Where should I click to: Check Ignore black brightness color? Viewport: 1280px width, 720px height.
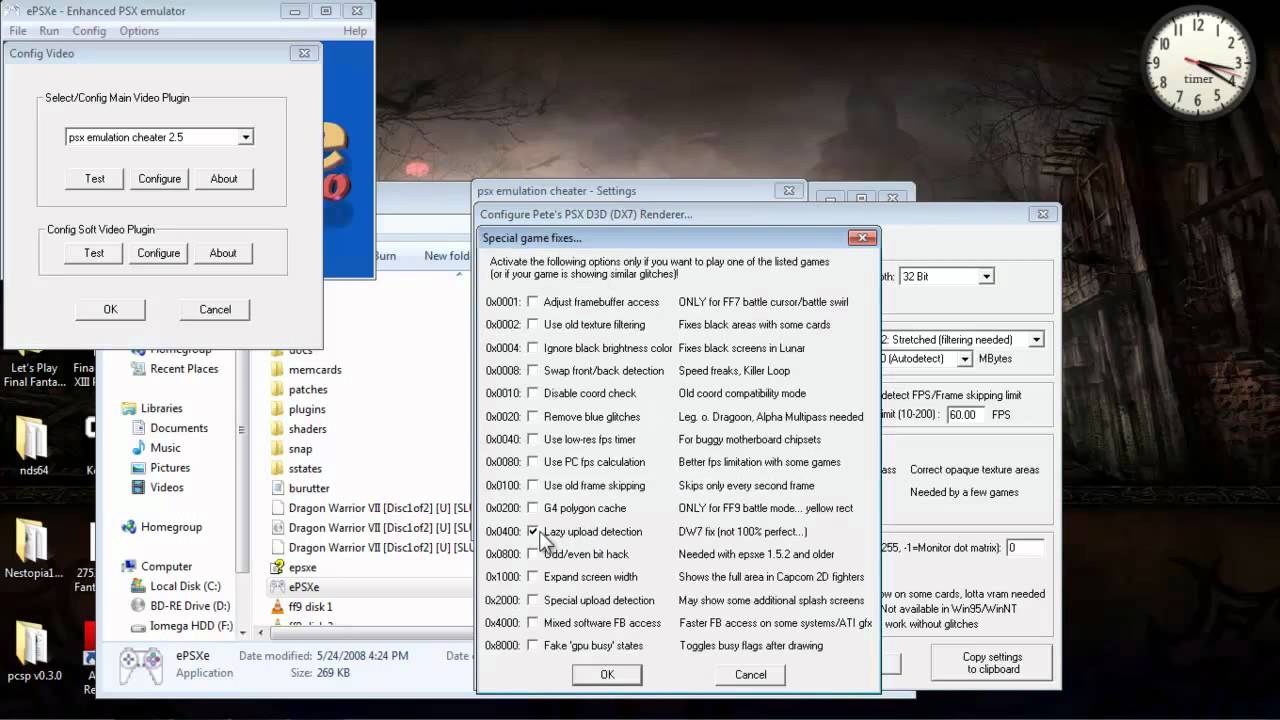[x=533, y=347]
